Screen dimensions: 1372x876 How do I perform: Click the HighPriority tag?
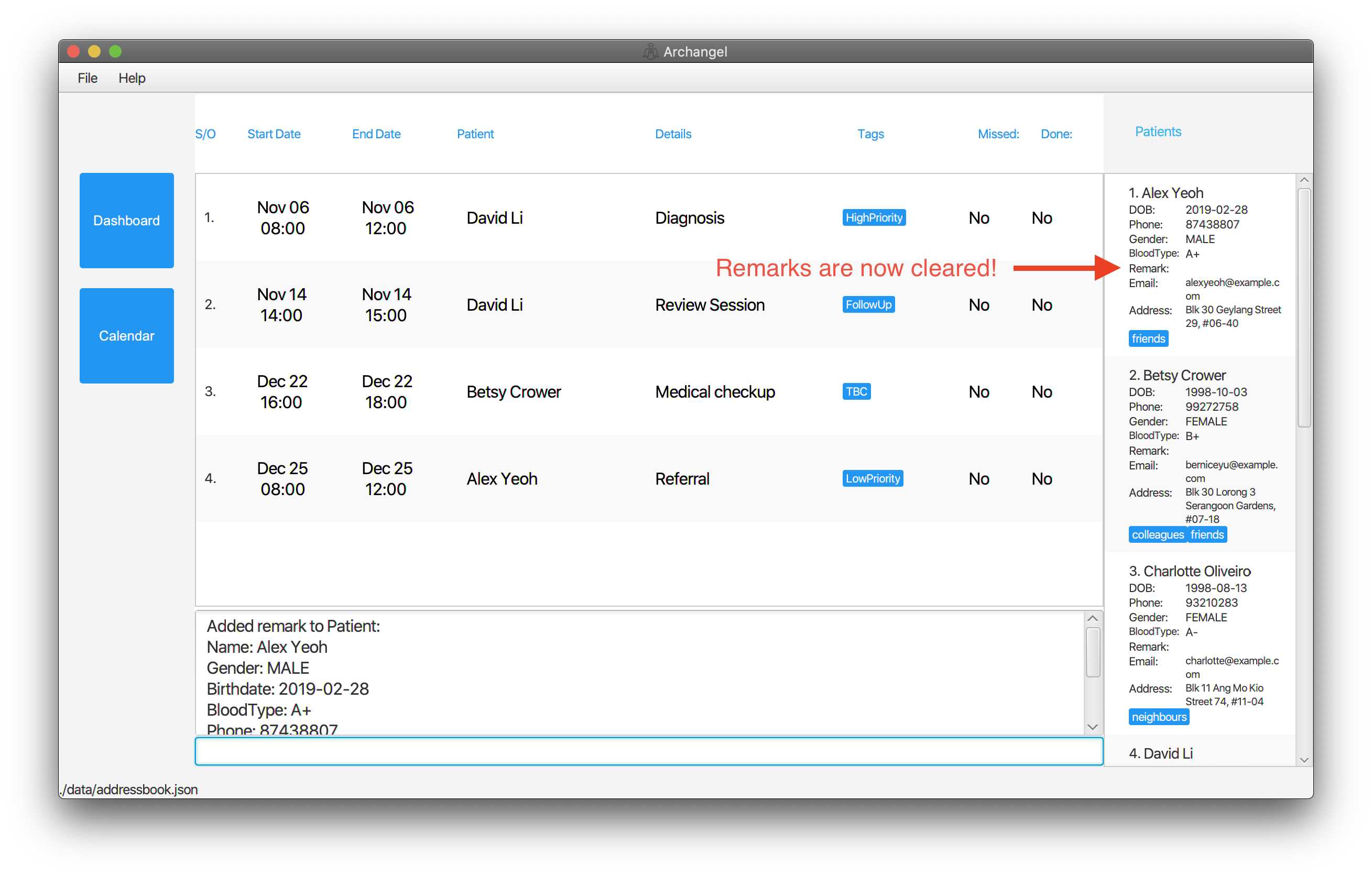pyautogui.click(x=874, y=217)
